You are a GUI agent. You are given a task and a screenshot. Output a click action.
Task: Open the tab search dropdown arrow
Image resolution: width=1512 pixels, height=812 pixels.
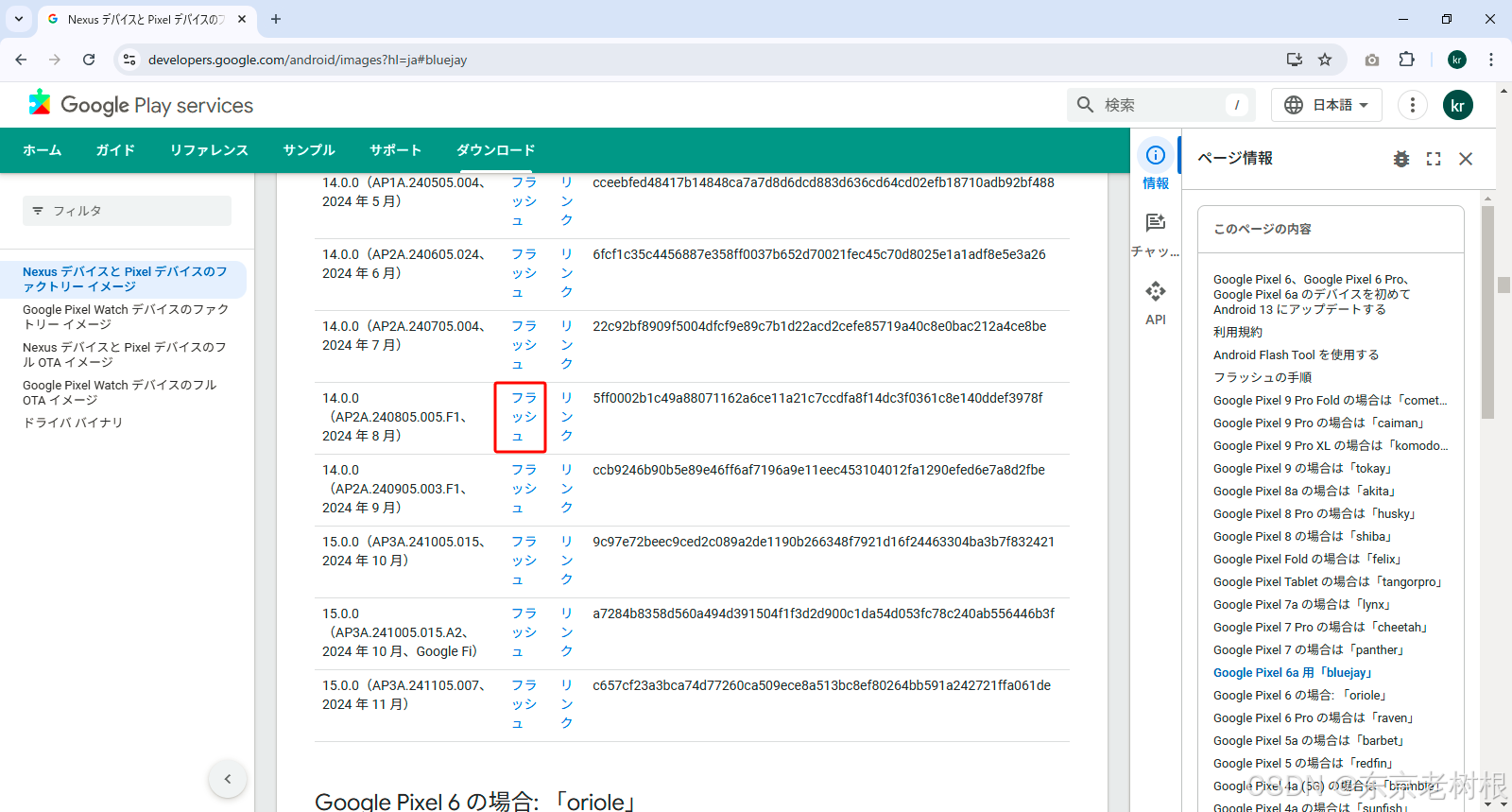click(x=19, y=19)
